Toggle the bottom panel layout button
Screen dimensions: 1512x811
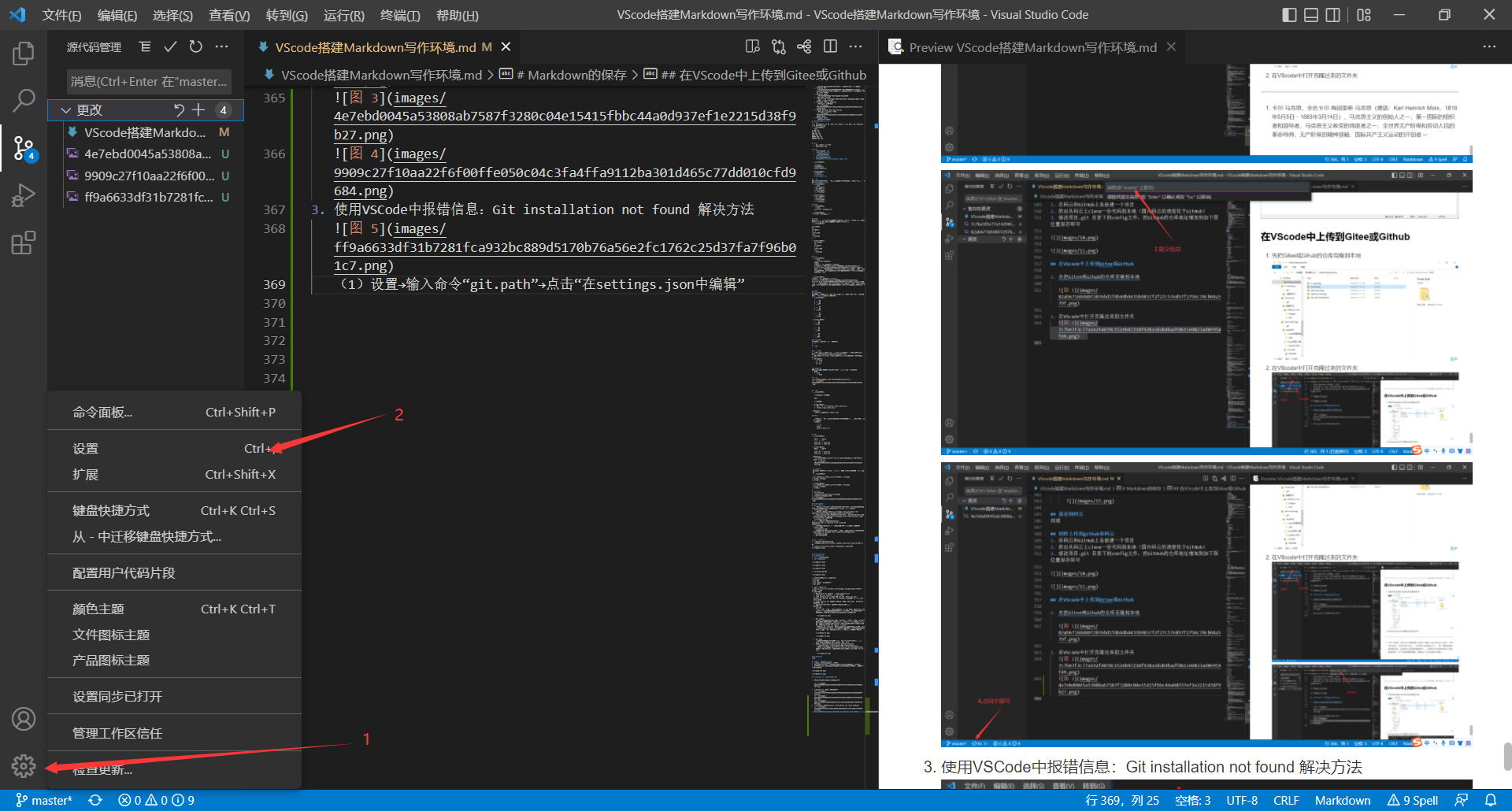pos(1311,15)
